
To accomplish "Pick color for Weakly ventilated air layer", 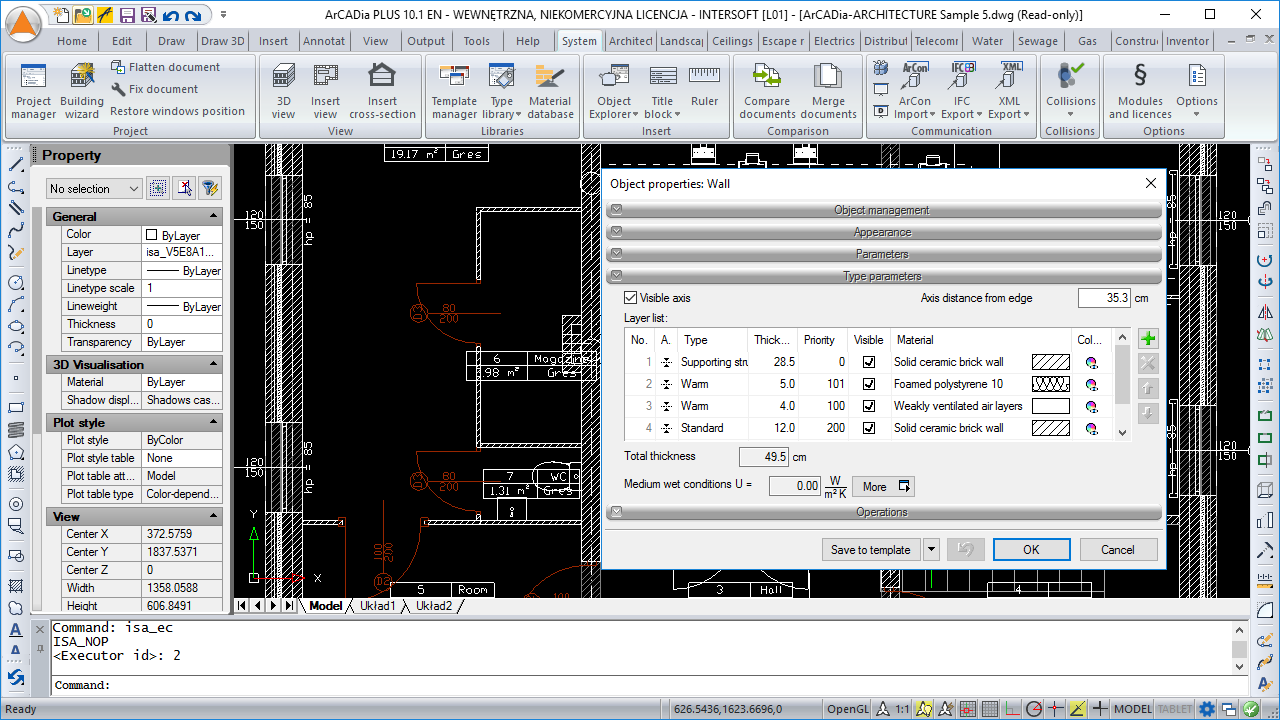I will (1091, 406).
